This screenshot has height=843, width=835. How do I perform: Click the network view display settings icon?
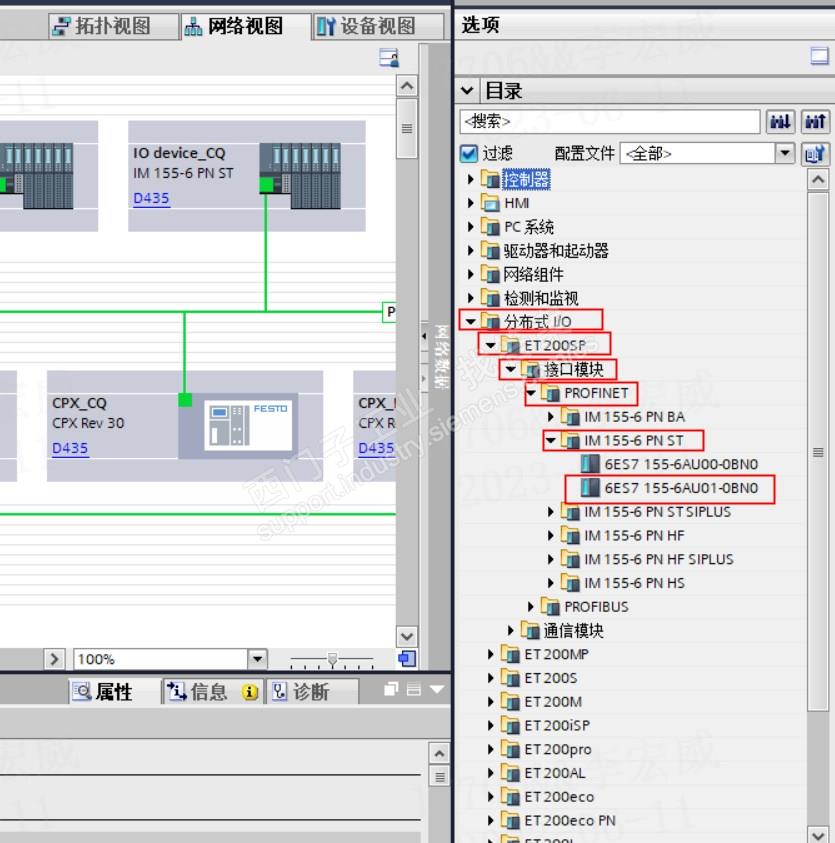pyautogui.click(x=389, y=58)
